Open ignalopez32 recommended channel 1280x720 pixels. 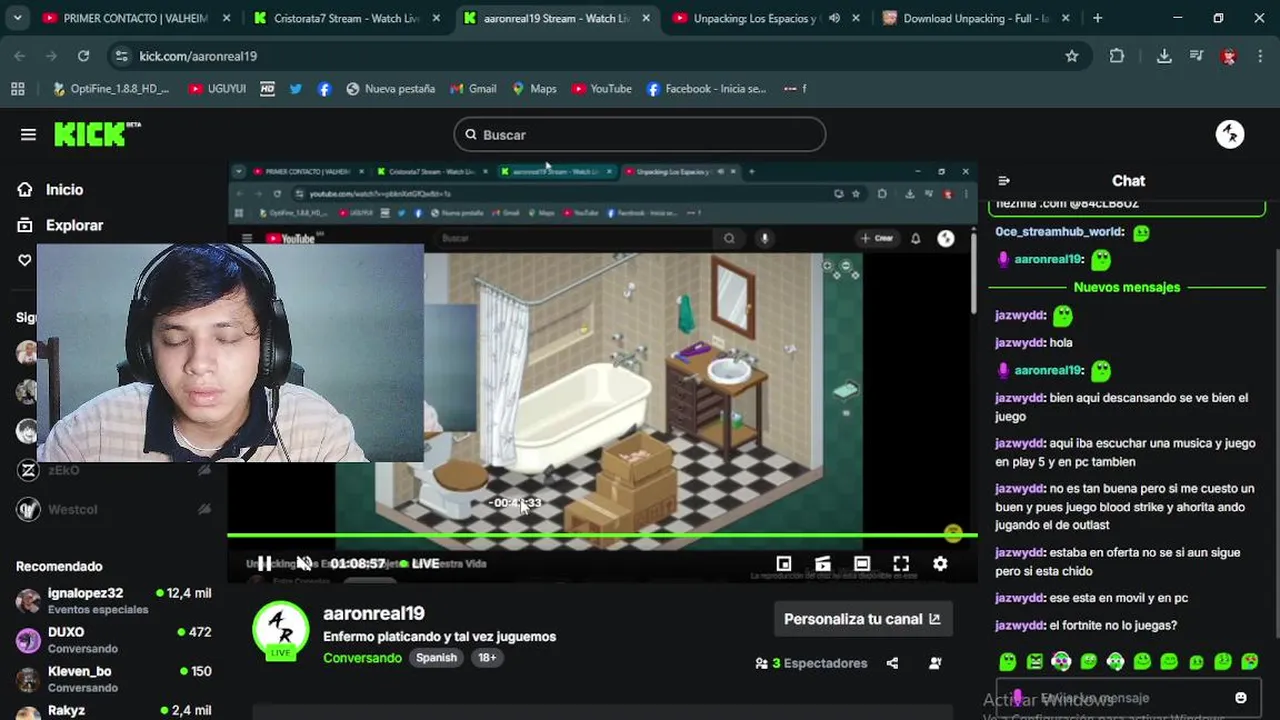[x=114, y=600]
